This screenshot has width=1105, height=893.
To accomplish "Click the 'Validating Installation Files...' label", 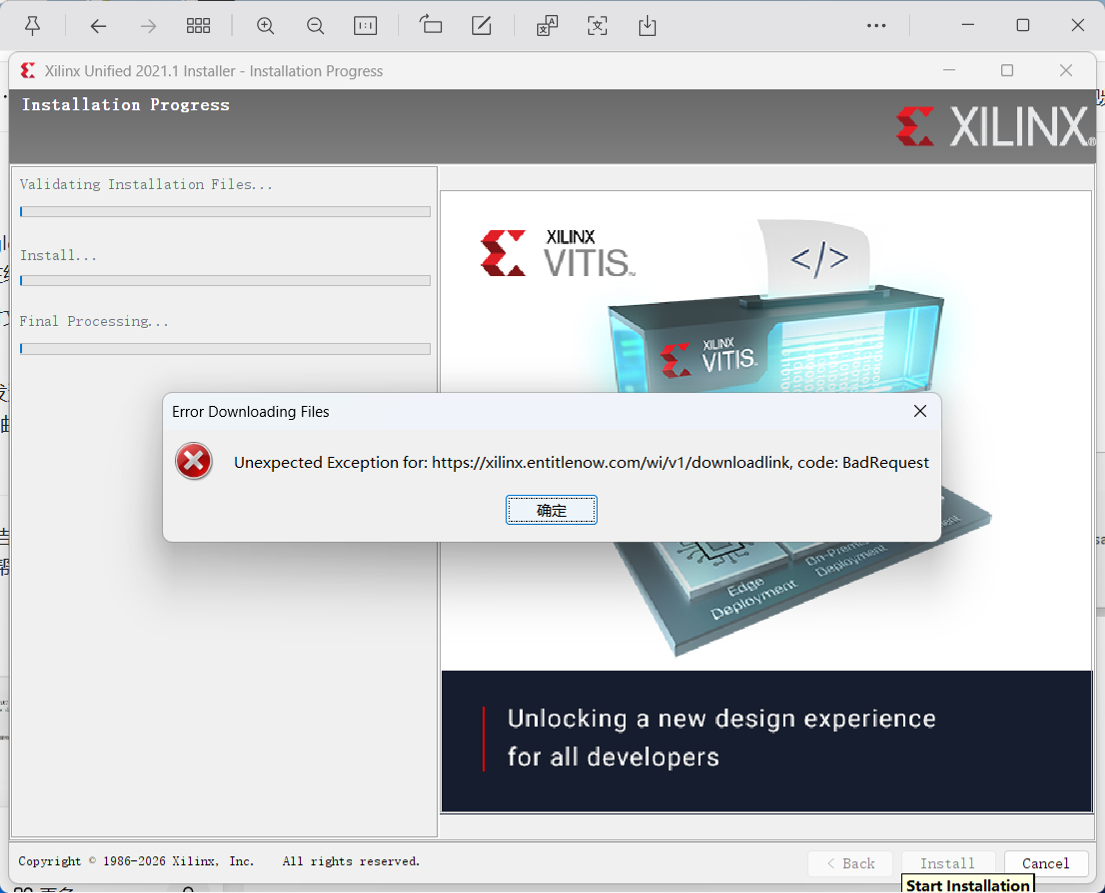I will coord(146,185).
